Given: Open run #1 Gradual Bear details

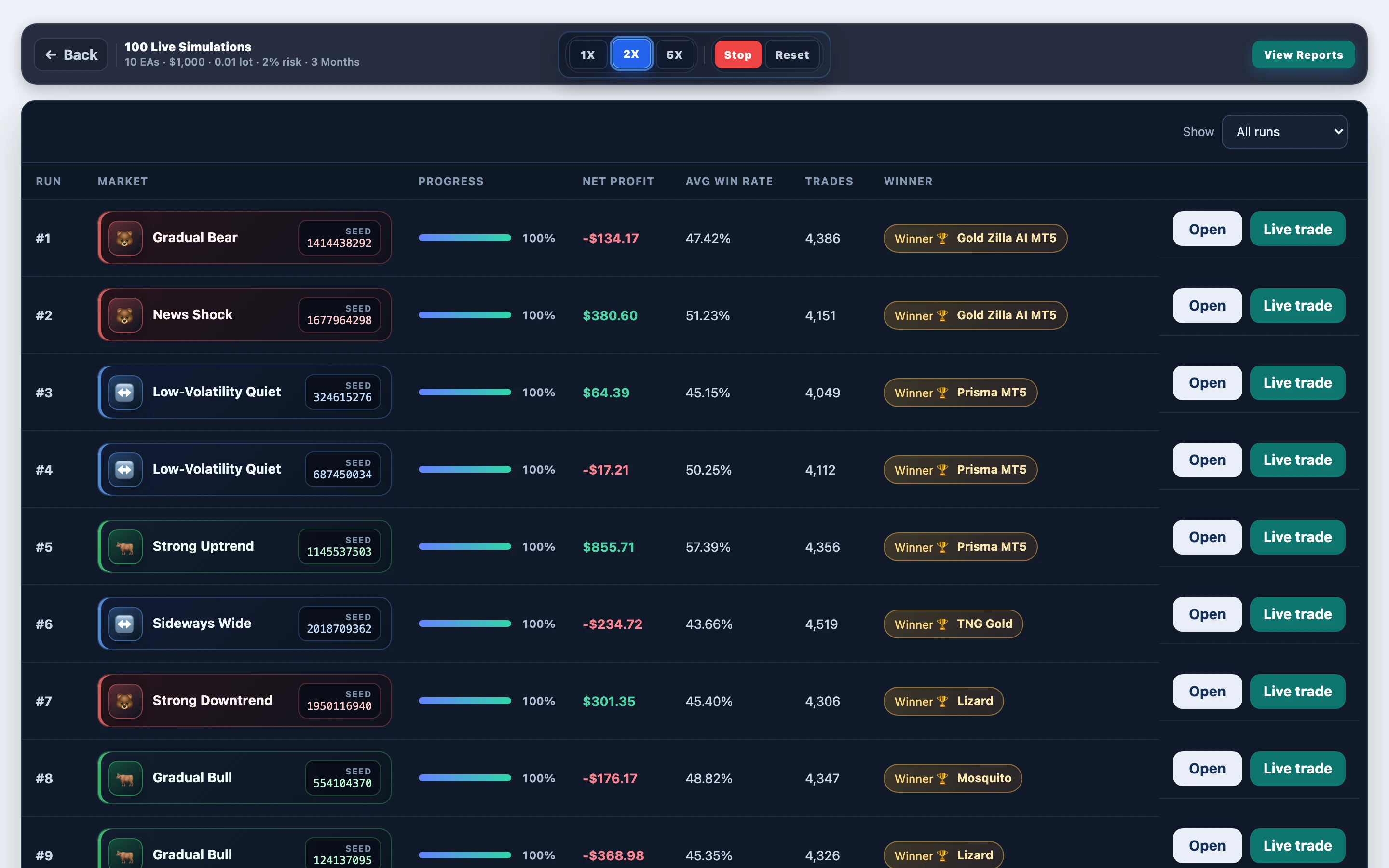Looking at the screenshot, I should click(1207, 229).
